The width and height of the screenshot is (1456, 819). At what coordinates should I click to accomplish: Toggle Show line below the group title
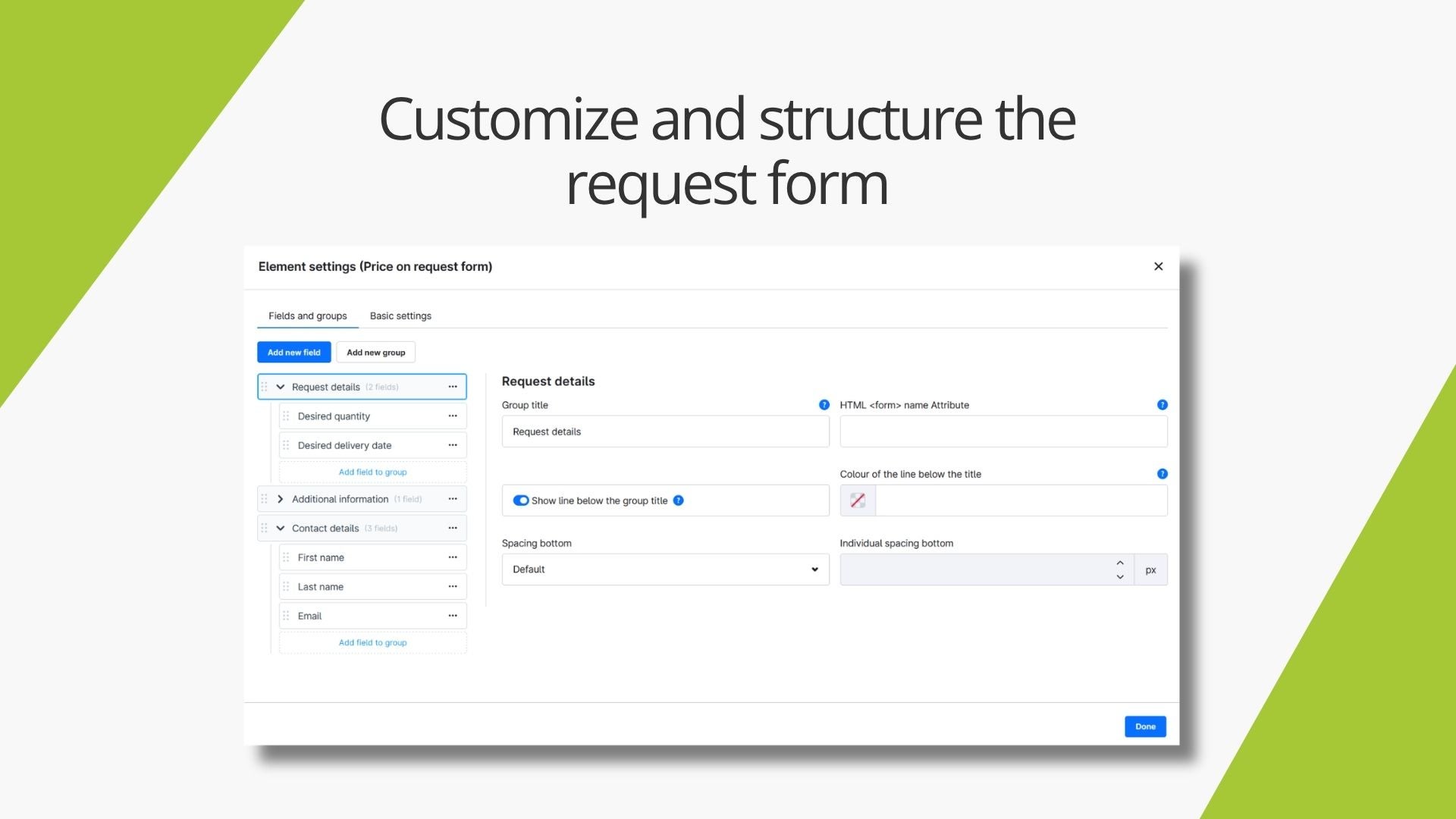click(521, 500)
